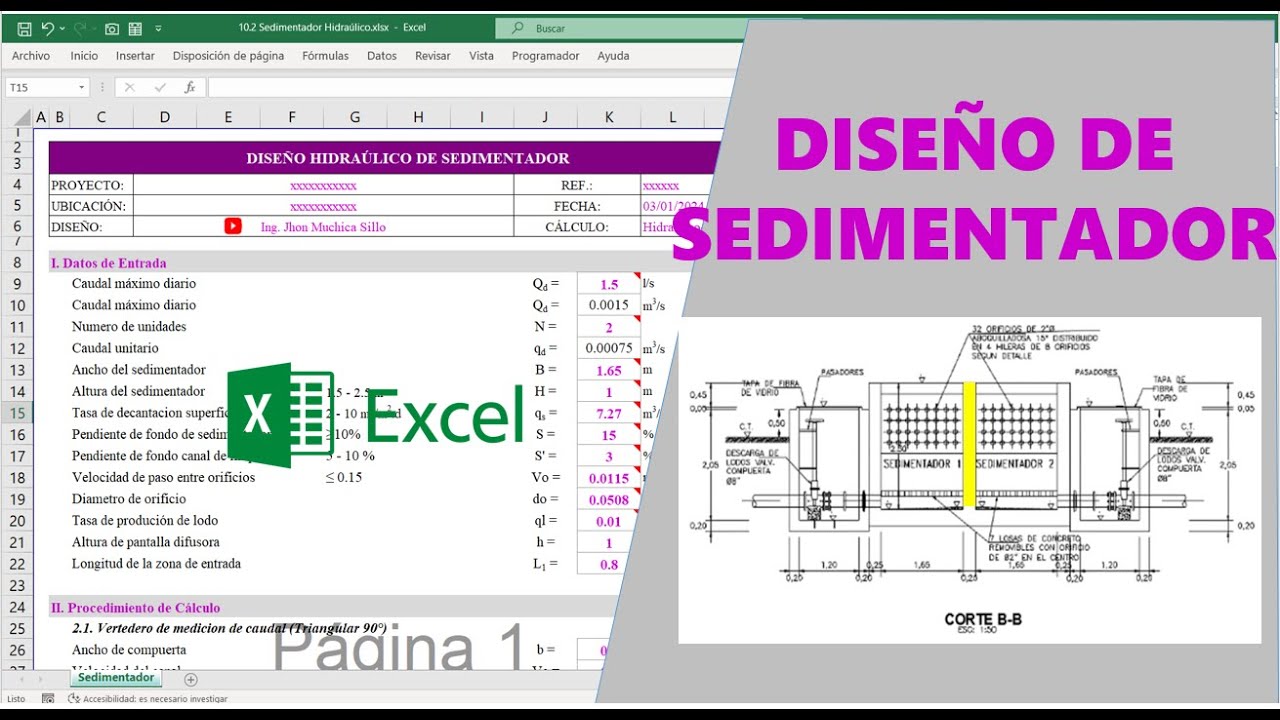The height and width of the screenshot is (720, 1280).
Task: Click the 'II. Procedimiento de Cálculo' heading
Action: [x=135, y=607]
